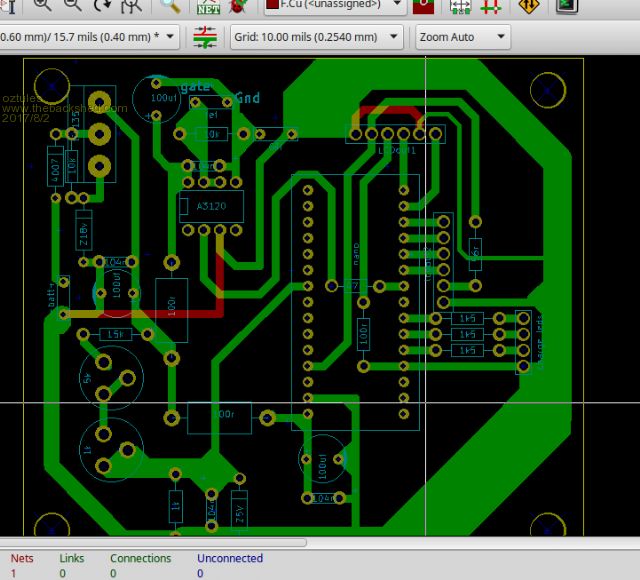Viewport: 640px width, 580px height.
Task: Toggle automatic track width button
Action: pyautogui.click(x=207, y=38)
